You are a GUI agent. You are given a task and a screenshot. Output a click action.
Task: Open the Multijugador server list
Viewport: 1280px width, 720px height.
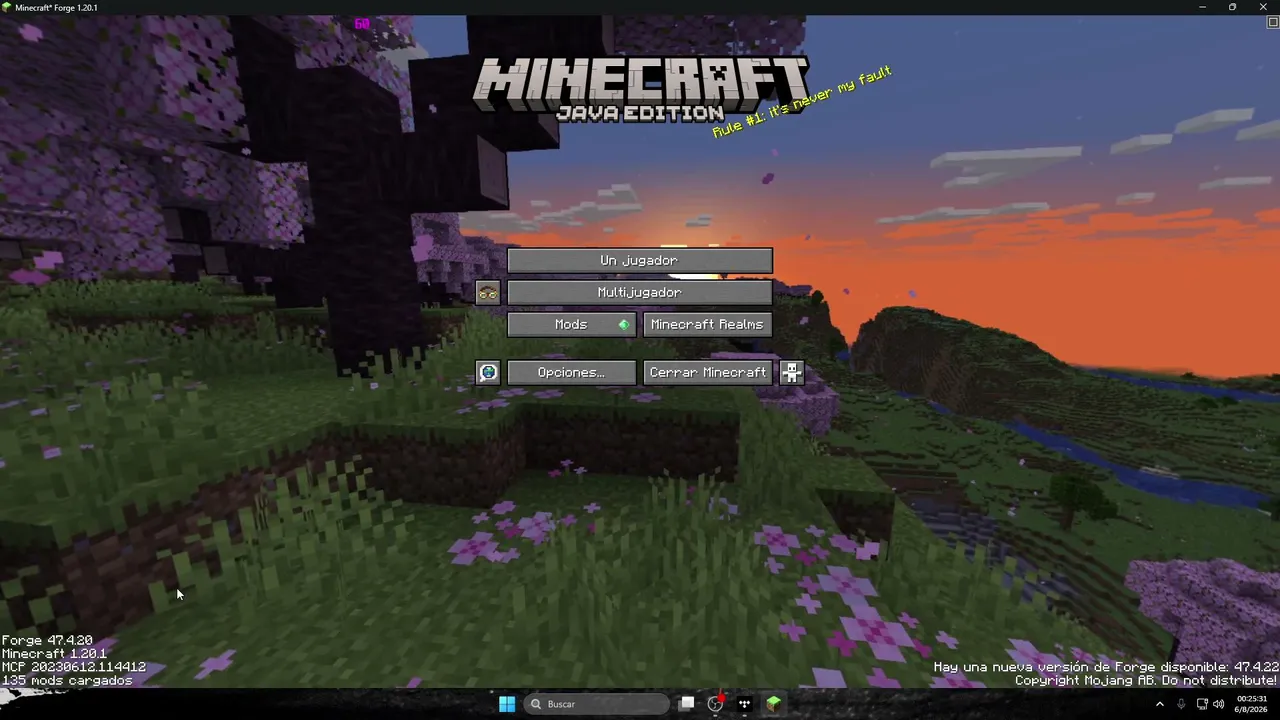[640, 292]
